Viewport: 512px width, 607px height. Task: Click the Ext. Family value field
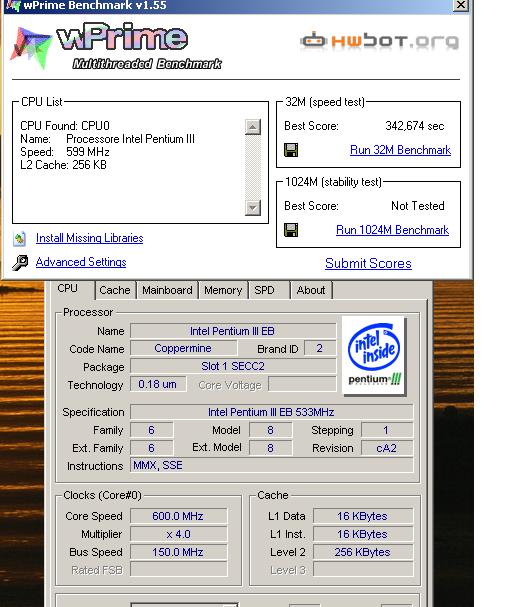tap(151, 448)
